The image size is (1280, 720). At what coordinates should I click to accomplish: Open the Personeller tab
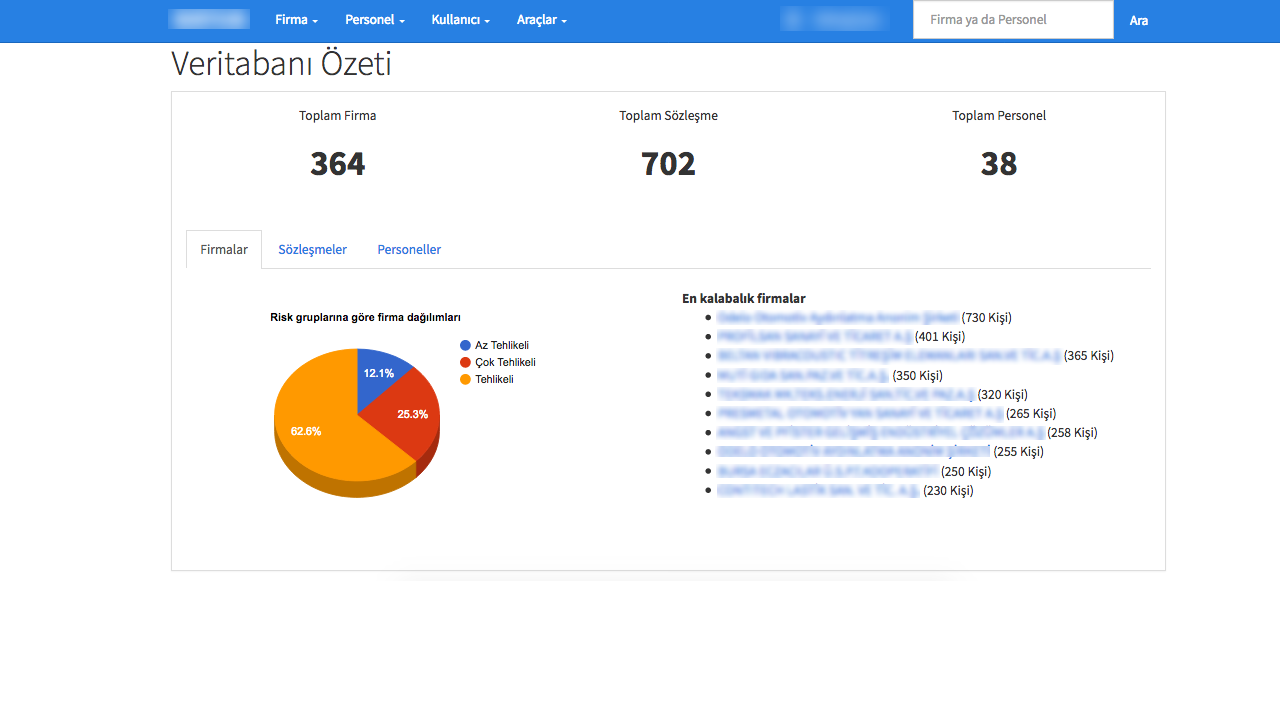[x=409, y=250]
